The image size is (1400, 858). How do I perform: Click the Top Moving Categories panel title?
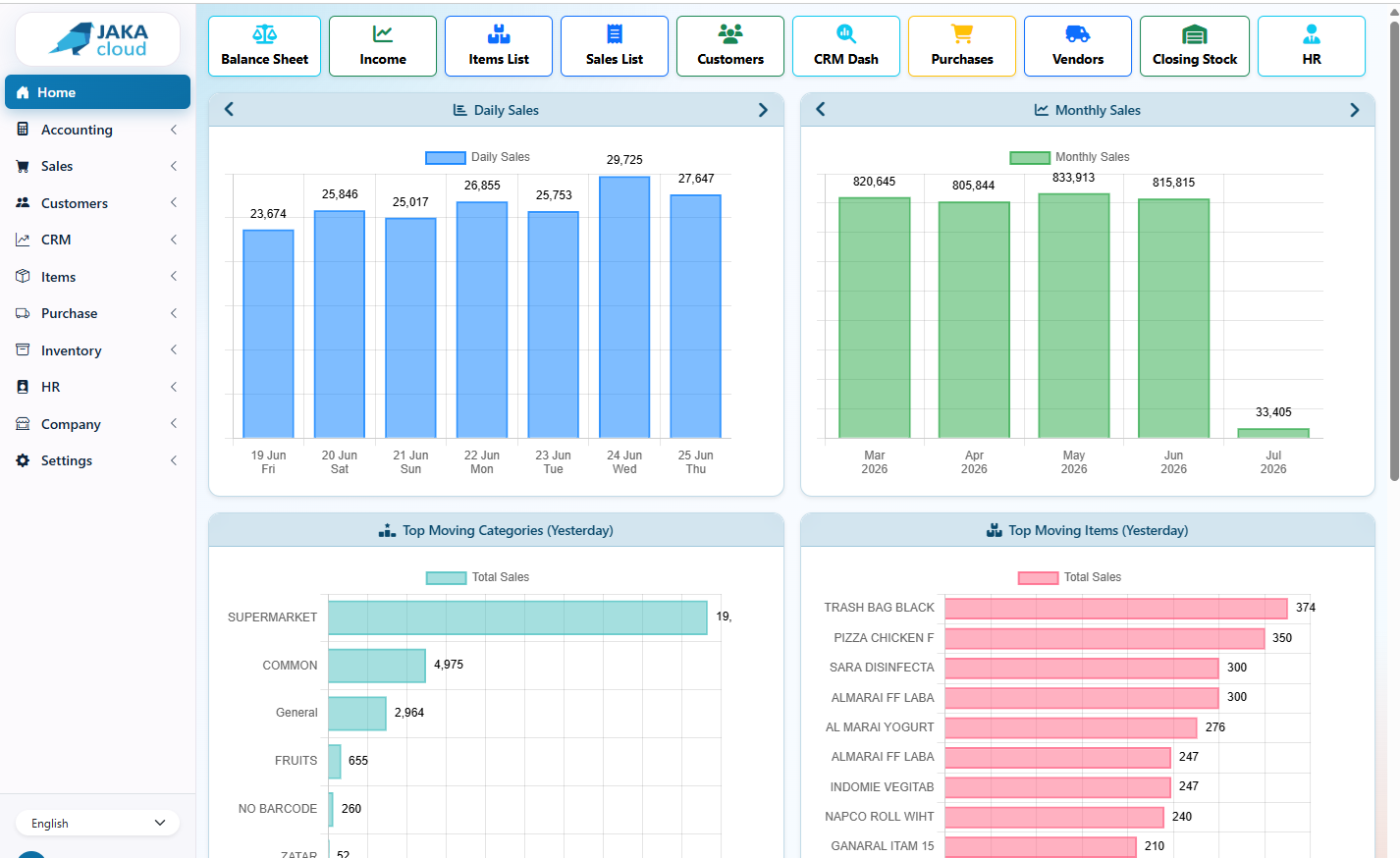[508, 530]
